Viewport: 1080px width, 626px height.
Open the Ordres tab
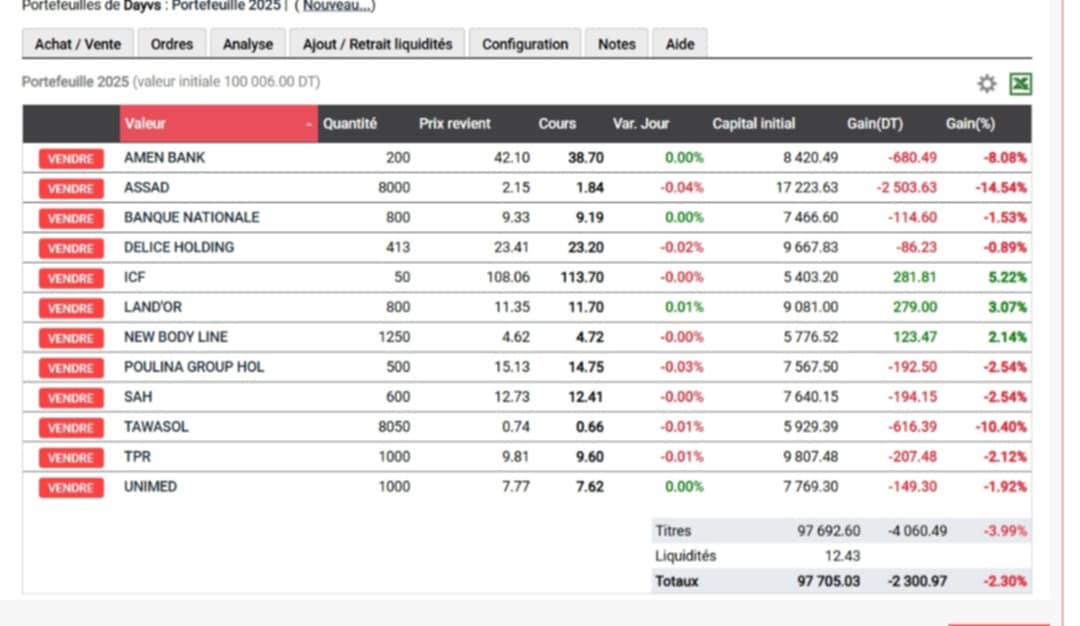[x=172, y=44]
